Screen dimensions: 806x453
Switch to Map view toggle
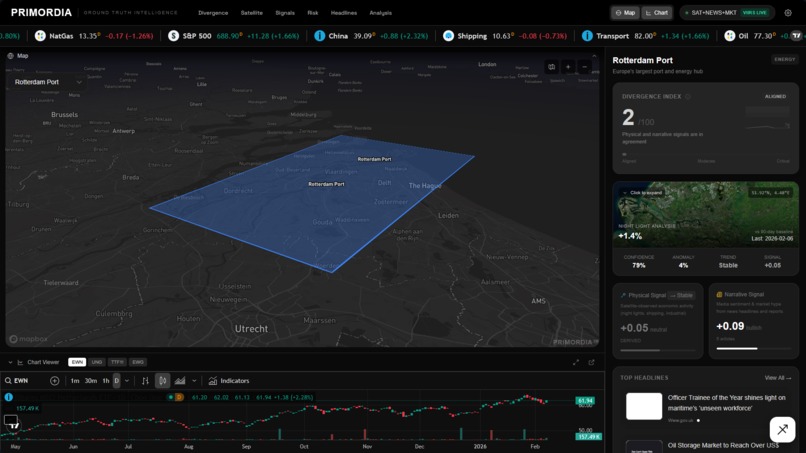625,13
